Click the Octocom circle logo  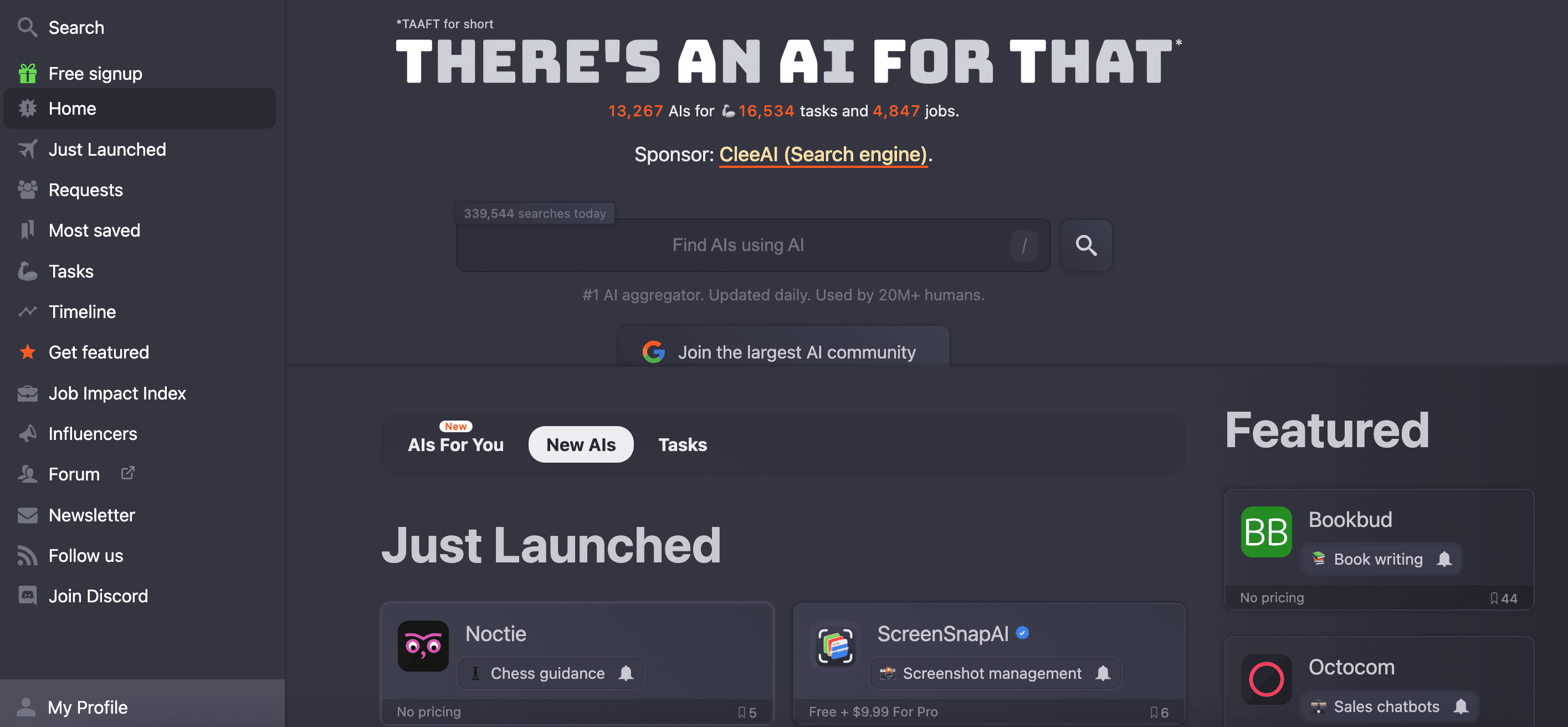tap(1266, 679)
